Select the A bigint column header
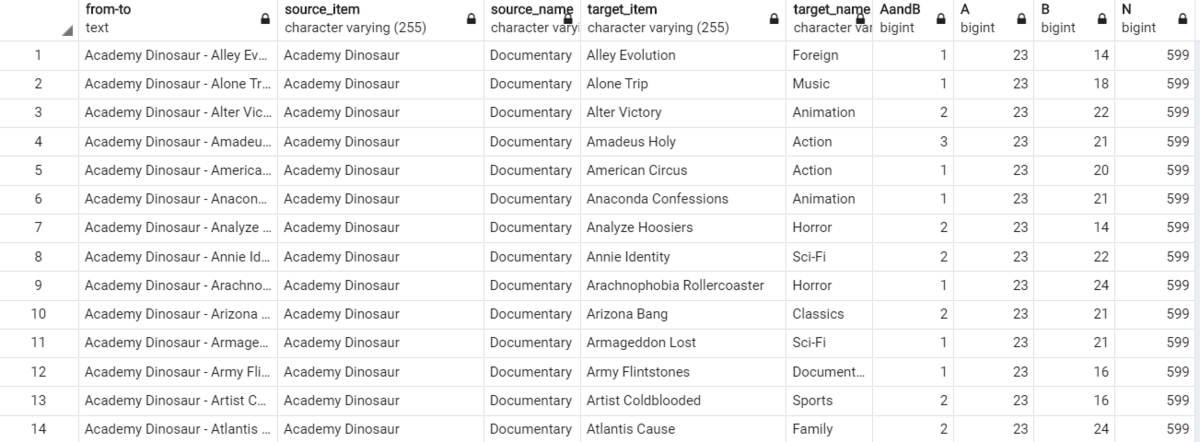This screenshot has width=1200, height=442. [993, 20]
